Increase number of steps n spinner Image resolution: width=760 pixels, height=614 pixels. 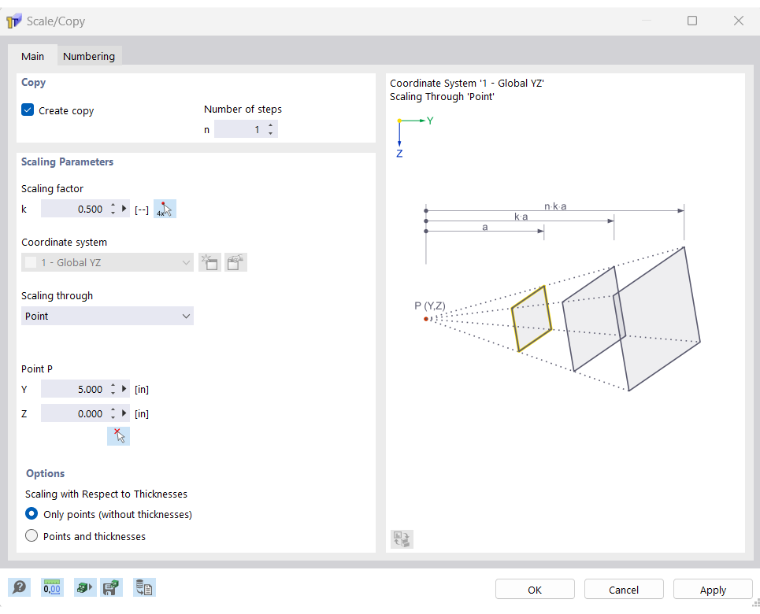270,126
